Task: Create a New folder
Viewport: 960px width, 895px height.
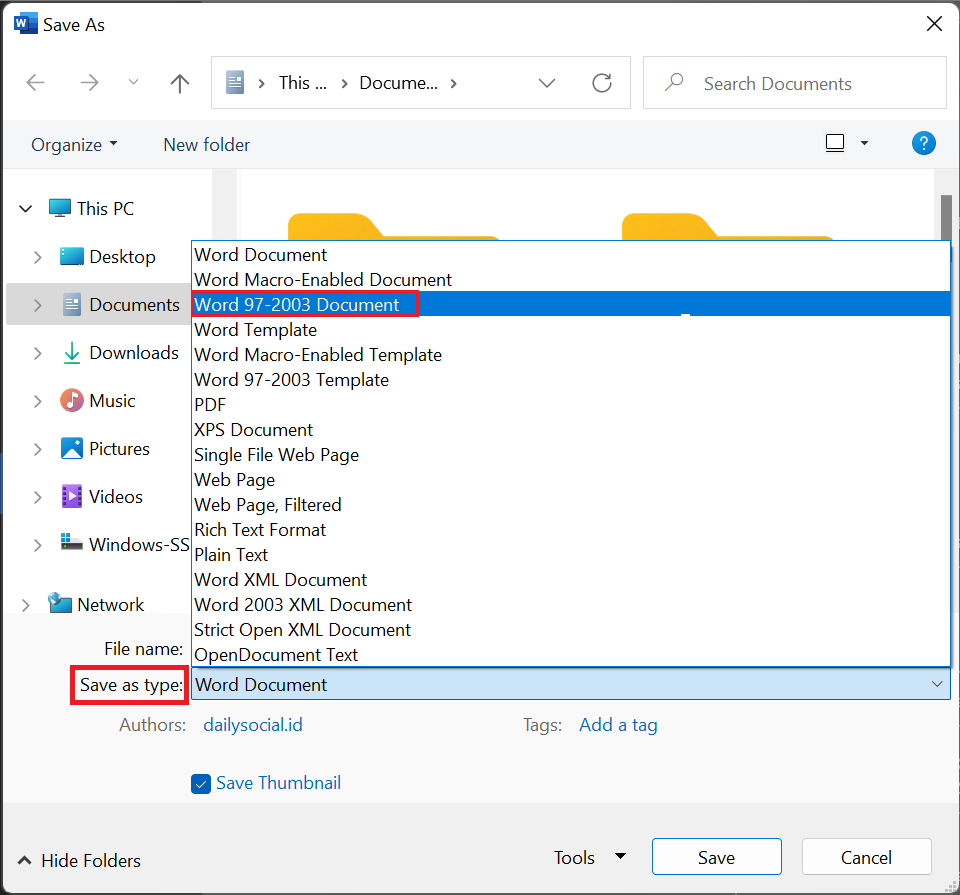Action: point(206,144)
